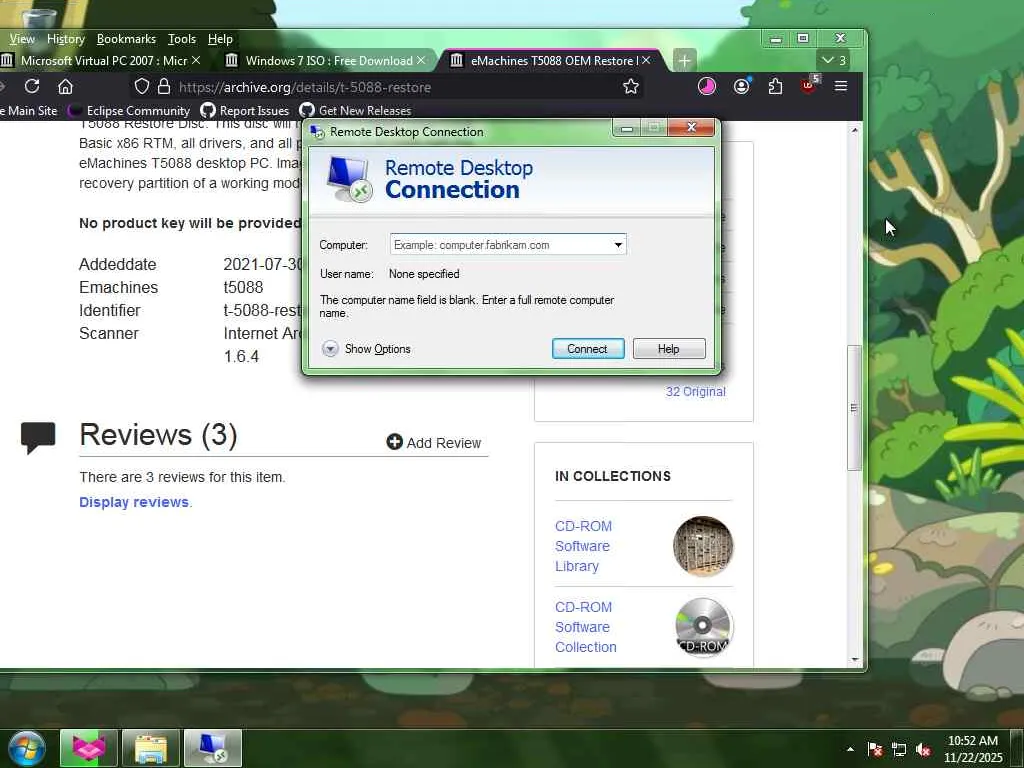Open the Firefox hamburger application menu

point(840,86)
